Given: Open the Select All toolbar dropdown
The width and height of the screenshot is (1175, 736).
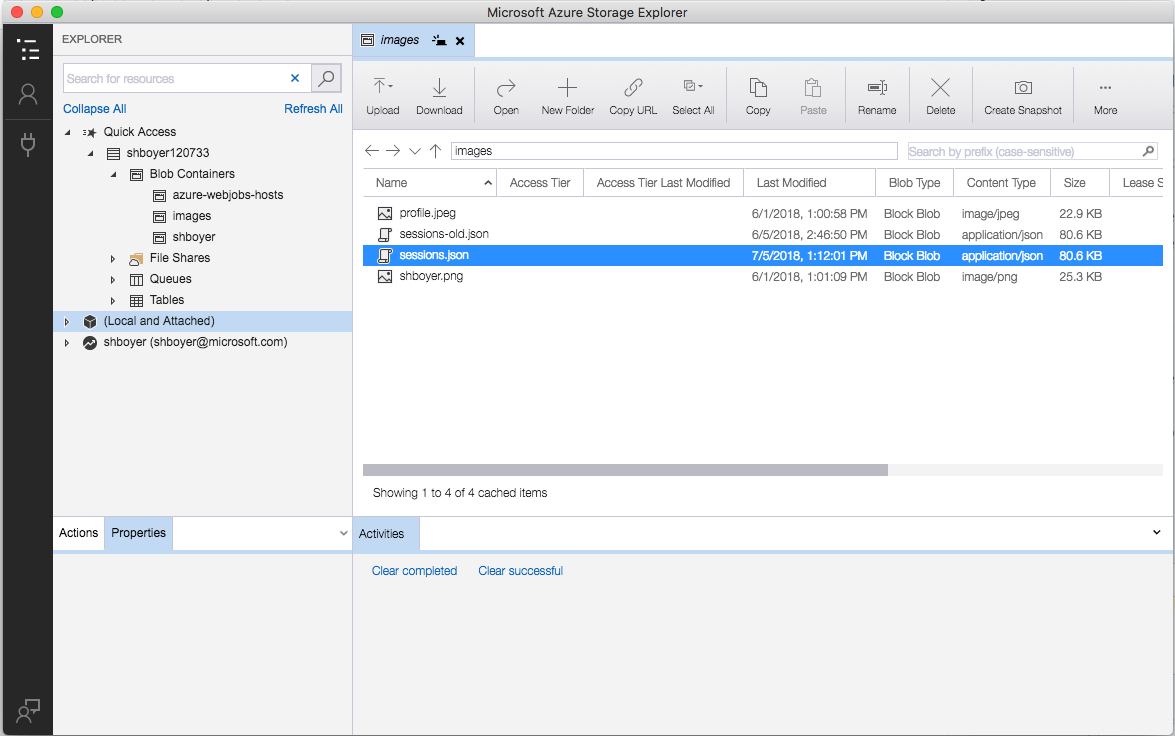Looking at the screenshot, I should tap(693, 96).
